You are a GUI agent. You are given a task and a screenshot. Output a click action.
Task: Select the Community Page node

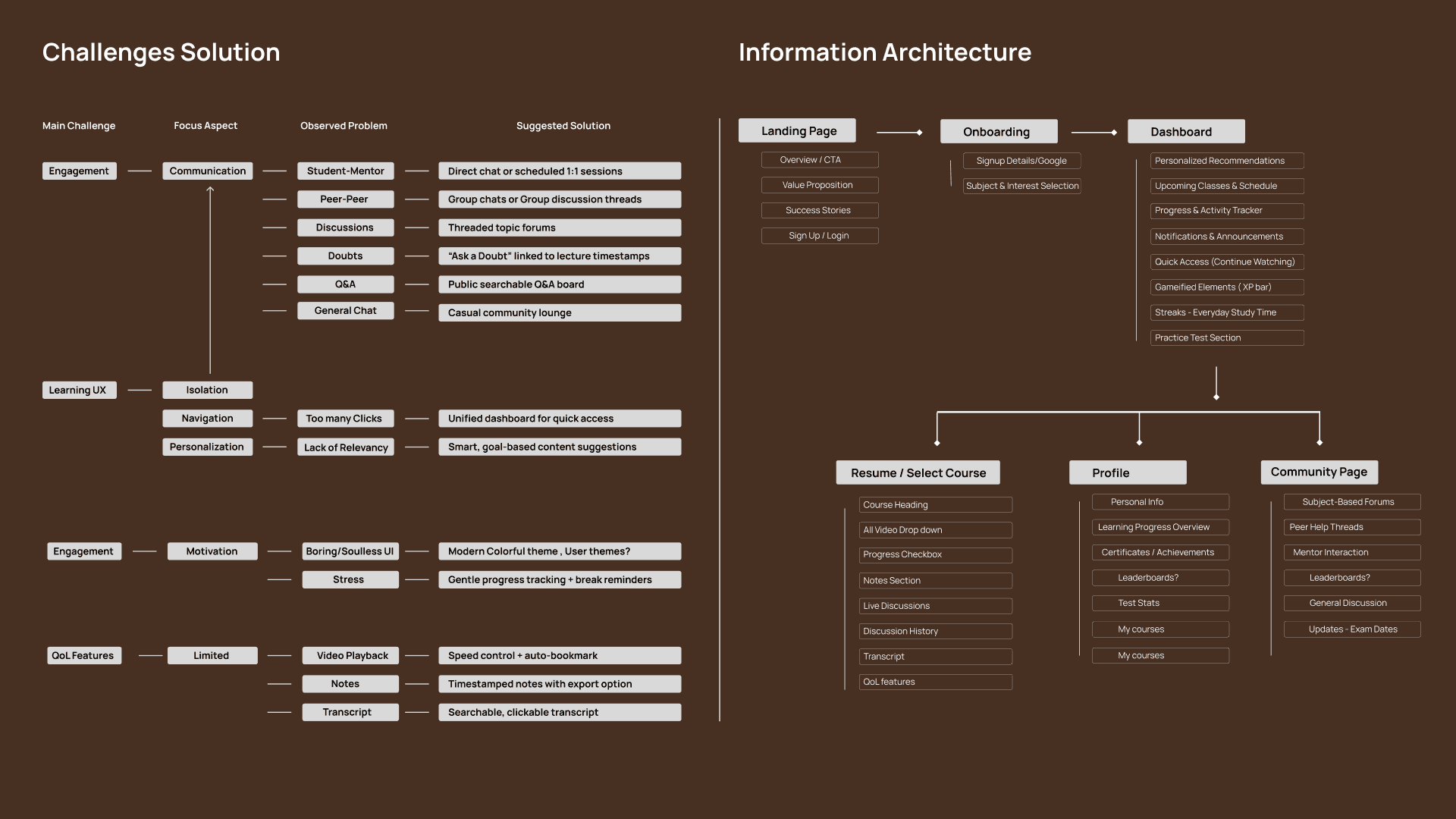click(x=1319, y=472)
